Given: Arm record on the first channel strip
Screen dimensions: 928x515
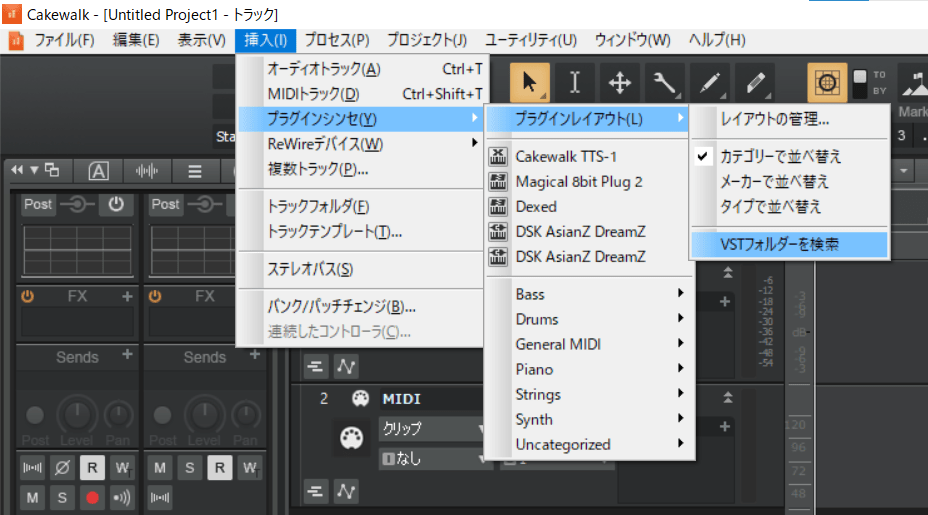Looking at the screenshot, I should [x=92, y=497].
